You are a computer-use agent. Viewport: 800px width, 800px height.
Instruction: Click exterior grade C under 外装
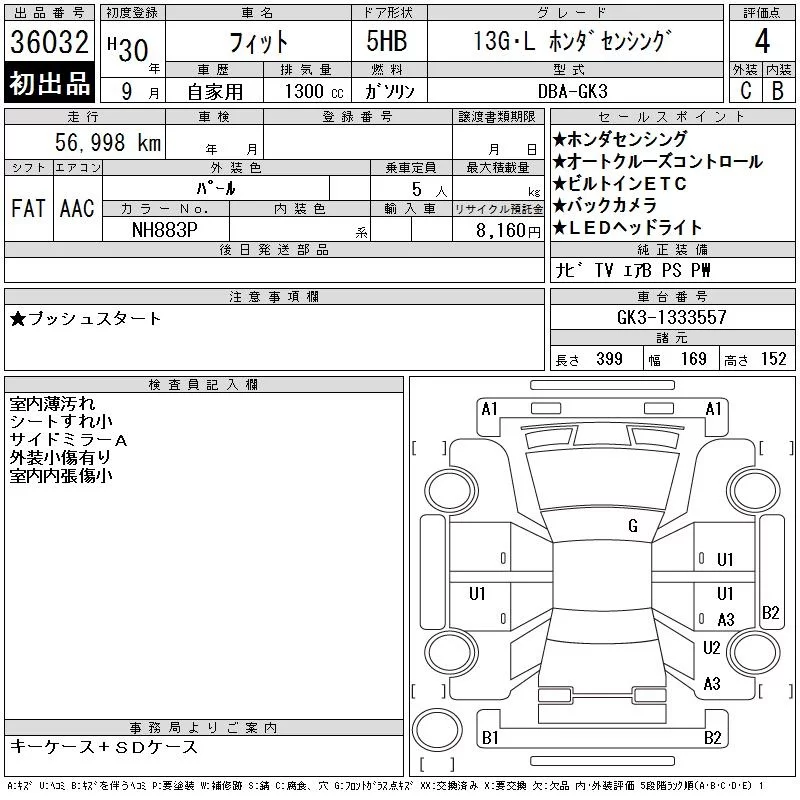pos(746,91)
